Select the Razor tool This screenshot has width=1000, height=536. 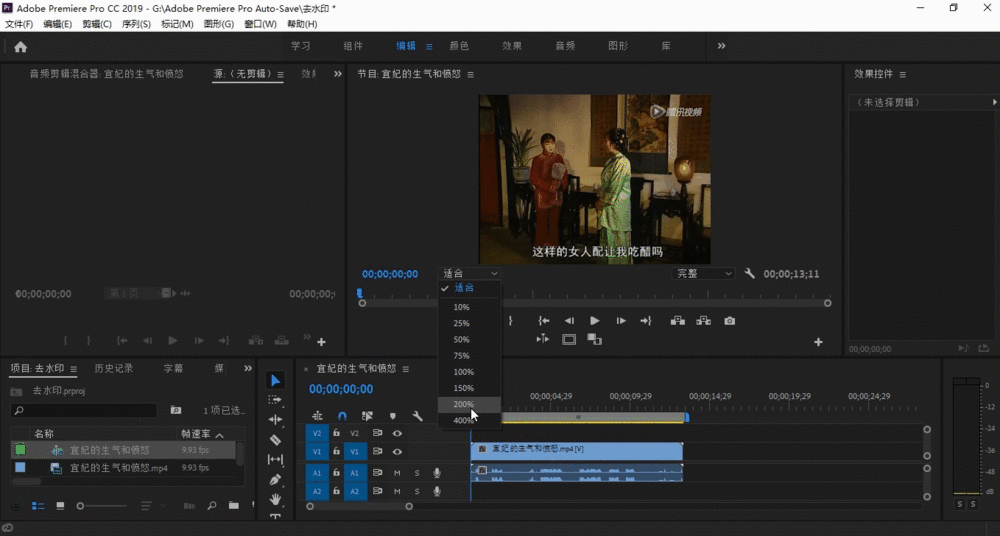click(x=276, y=439)
